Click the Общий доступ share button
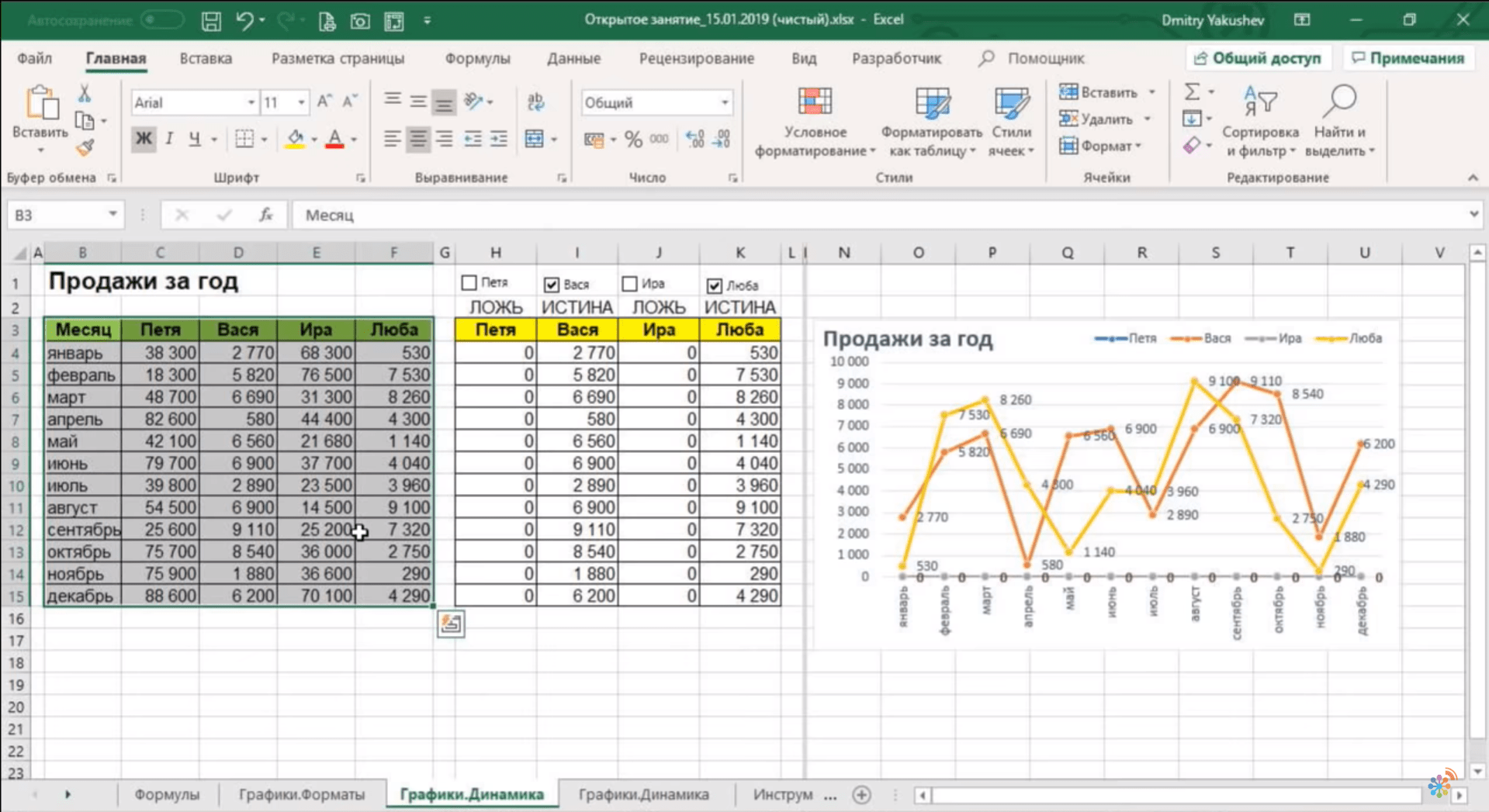The height and width of the screenshot is (812, 1489). pos(1258,58)
